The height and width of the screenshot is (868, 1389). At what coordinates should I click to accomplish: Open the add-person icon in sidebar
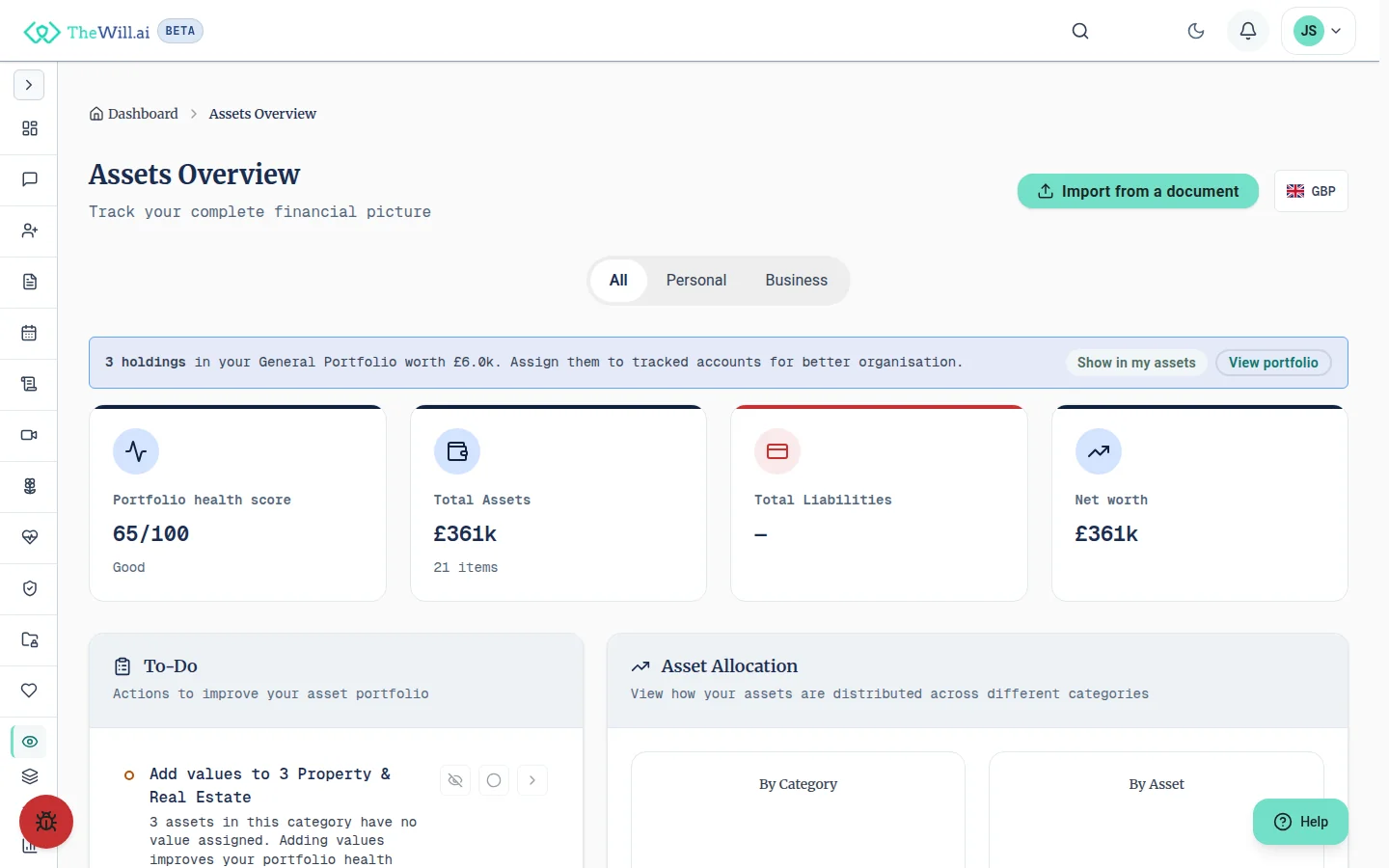tap(30, 231)
